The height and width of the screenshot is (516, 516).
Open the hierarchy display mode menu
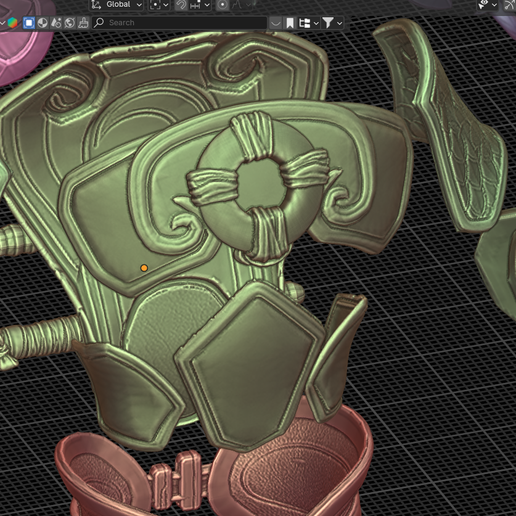coord(309,23)
